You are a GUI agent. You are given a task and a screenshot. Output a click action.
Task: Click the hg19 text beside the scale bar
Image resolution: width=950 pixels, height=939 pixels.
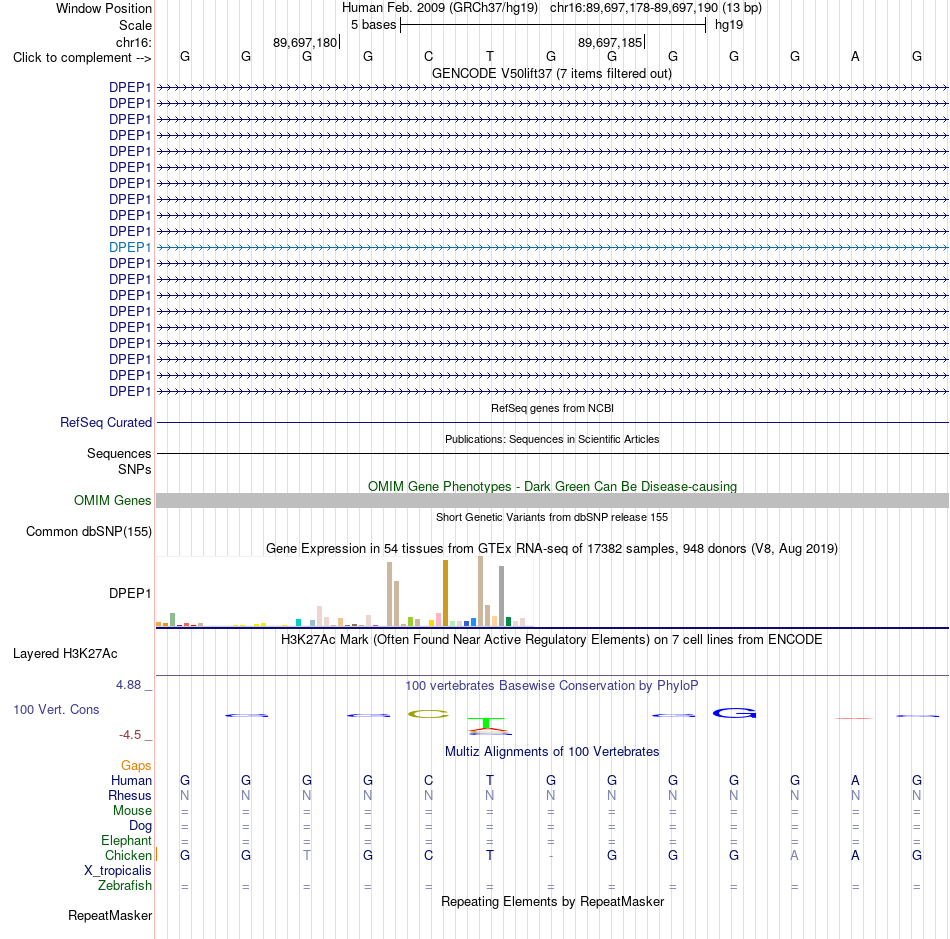pos(728,25)
